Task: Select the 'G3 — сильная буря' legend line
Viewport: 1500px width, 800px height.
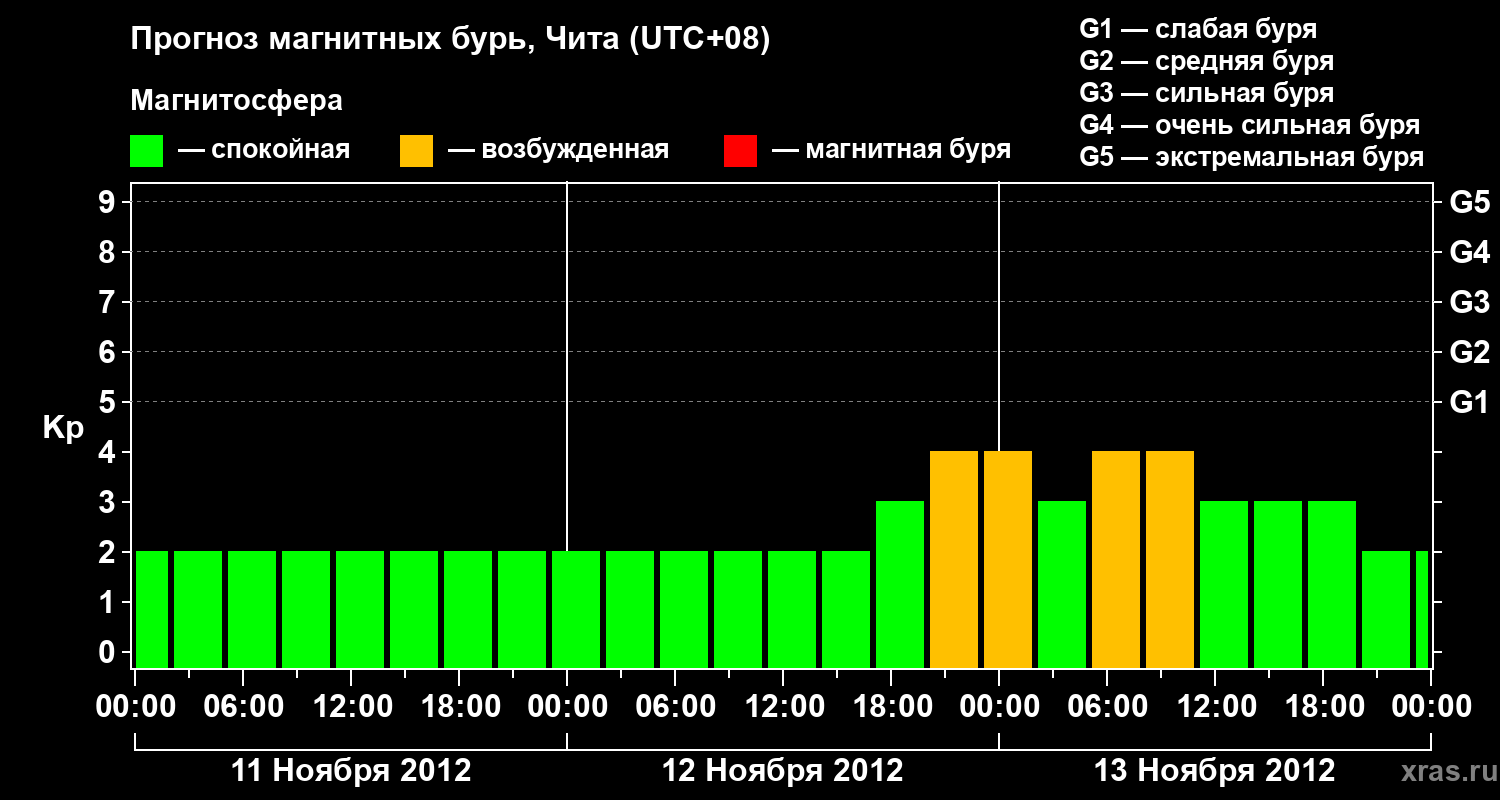Action: [x=1207, y=93]
